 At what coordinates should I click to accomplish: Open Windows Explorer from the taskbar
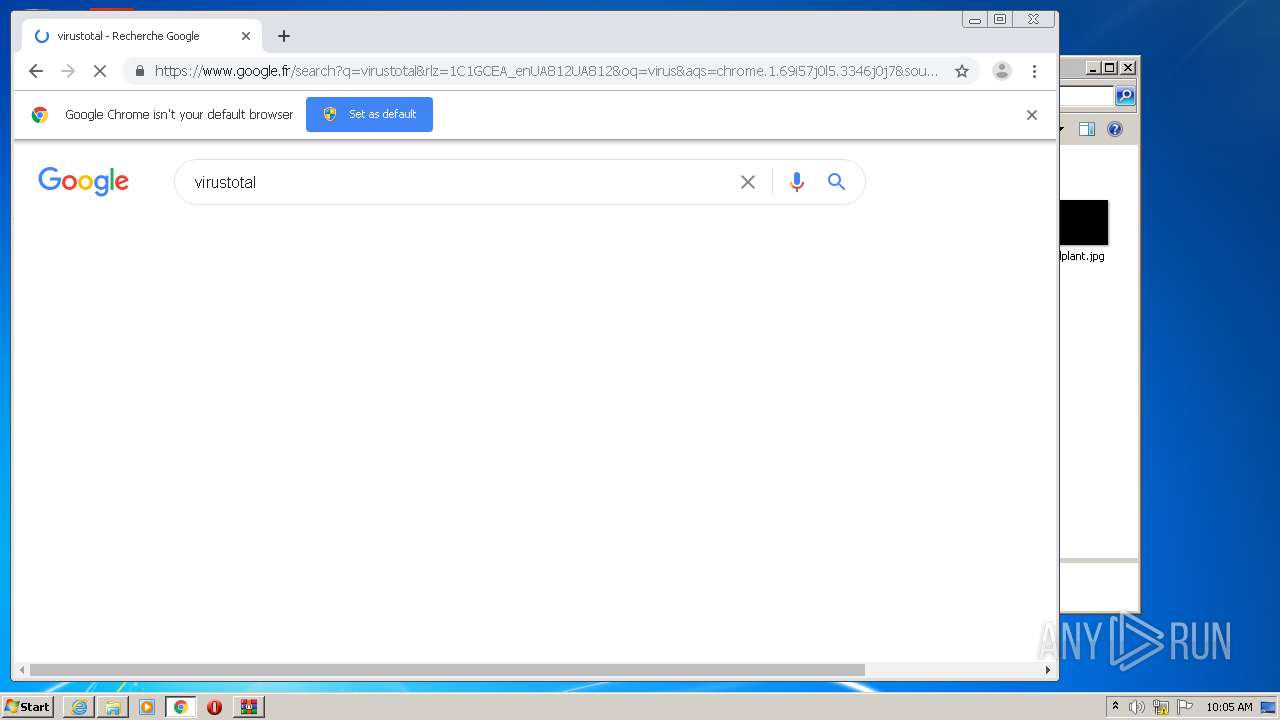coord(113,707)
